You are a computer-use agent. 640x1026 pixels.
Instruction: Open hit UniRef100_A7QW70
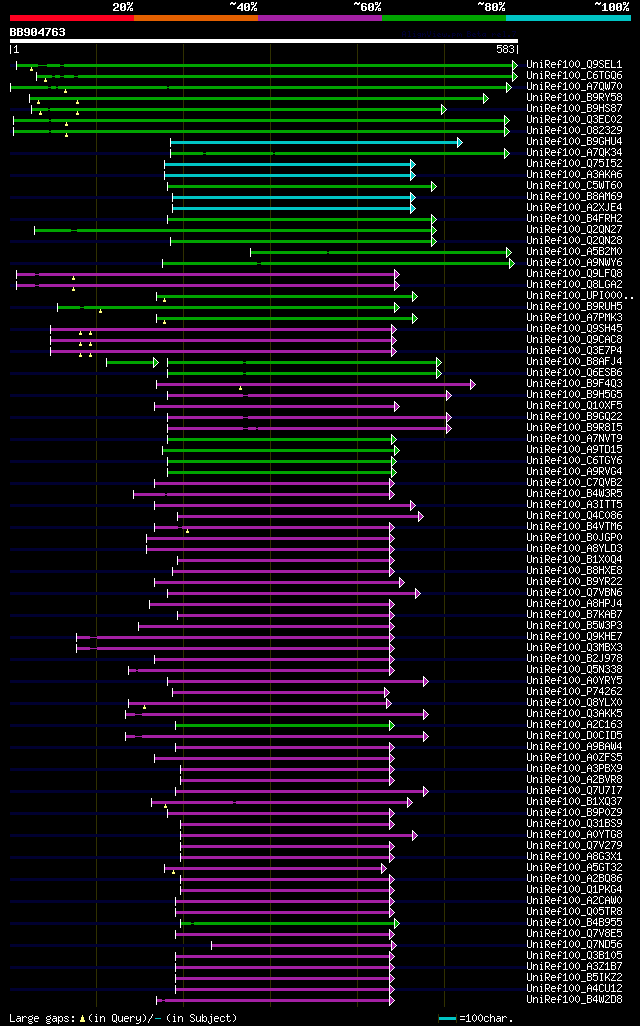pos(574,86)
